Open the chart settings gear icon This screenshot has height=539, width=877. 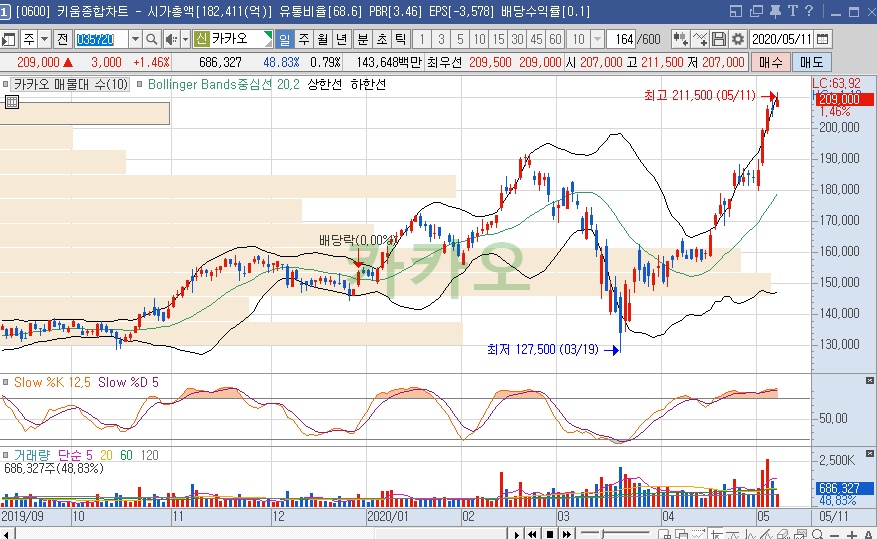tap(738, 39)
